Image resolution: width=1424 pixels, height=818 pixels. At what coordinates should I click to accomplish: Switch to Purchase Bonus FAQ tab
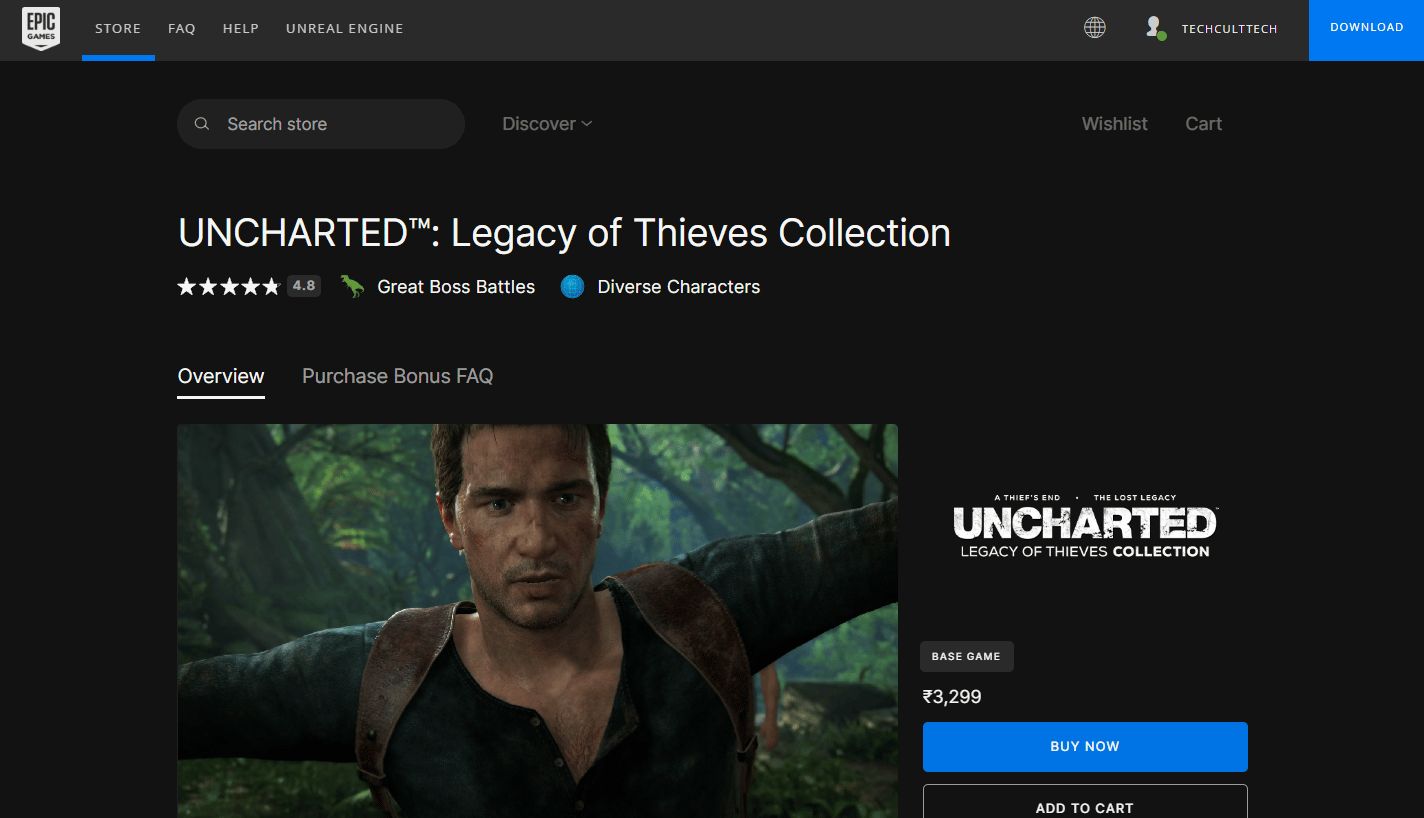point(397,376)
